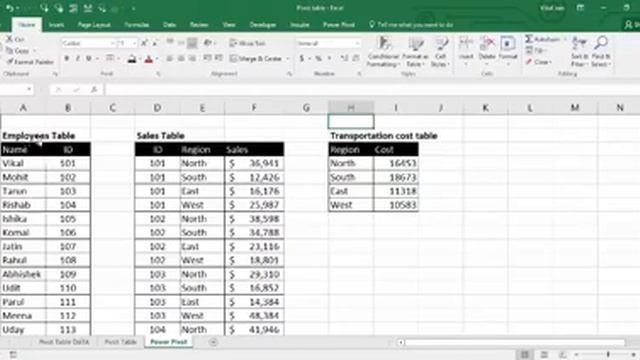Open Format as Table gallery
The image size is (640, 360).
(x=416, y=51)
